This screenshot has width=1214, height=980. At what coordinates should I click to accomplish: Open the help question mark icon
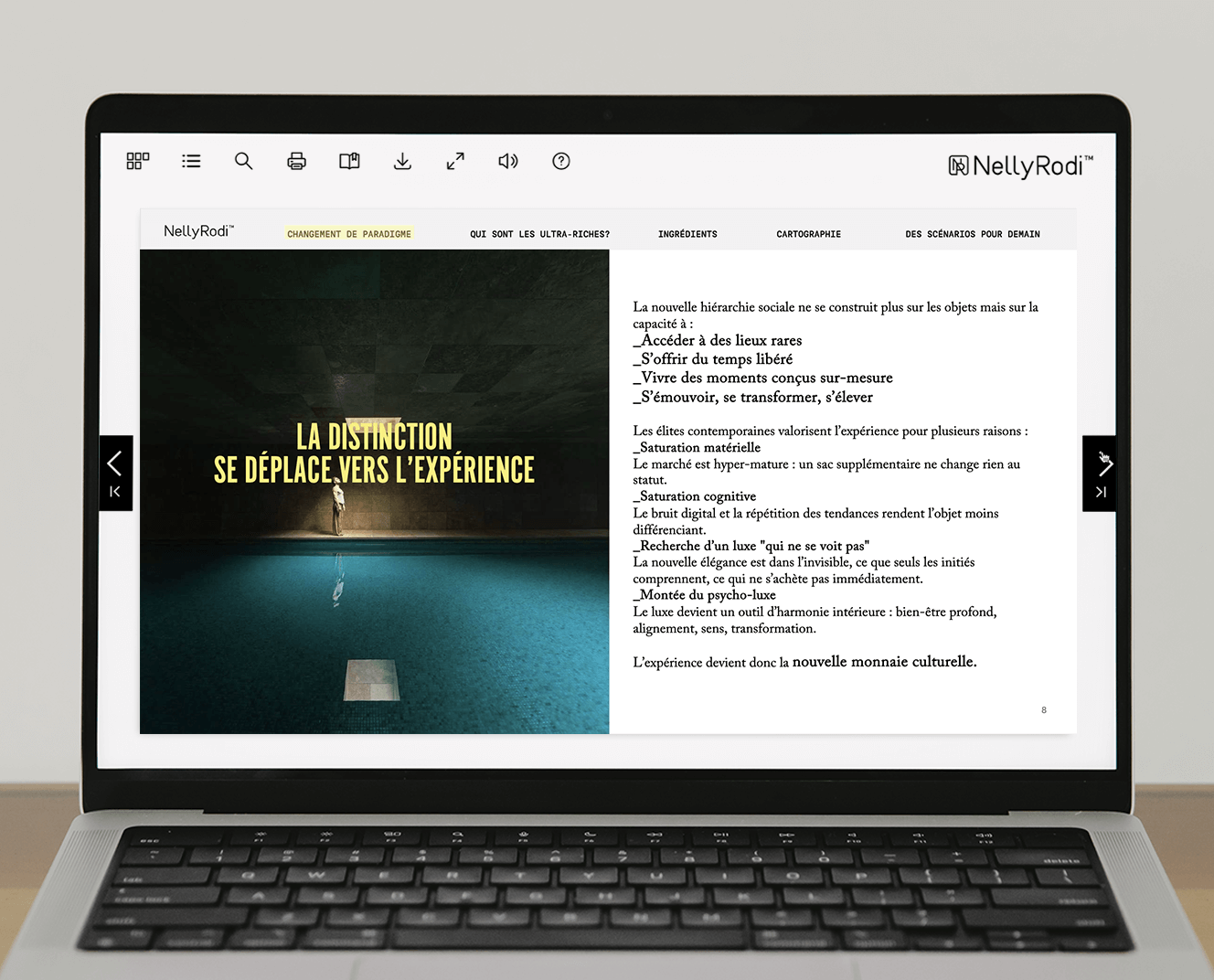click(x=561, y=161)
